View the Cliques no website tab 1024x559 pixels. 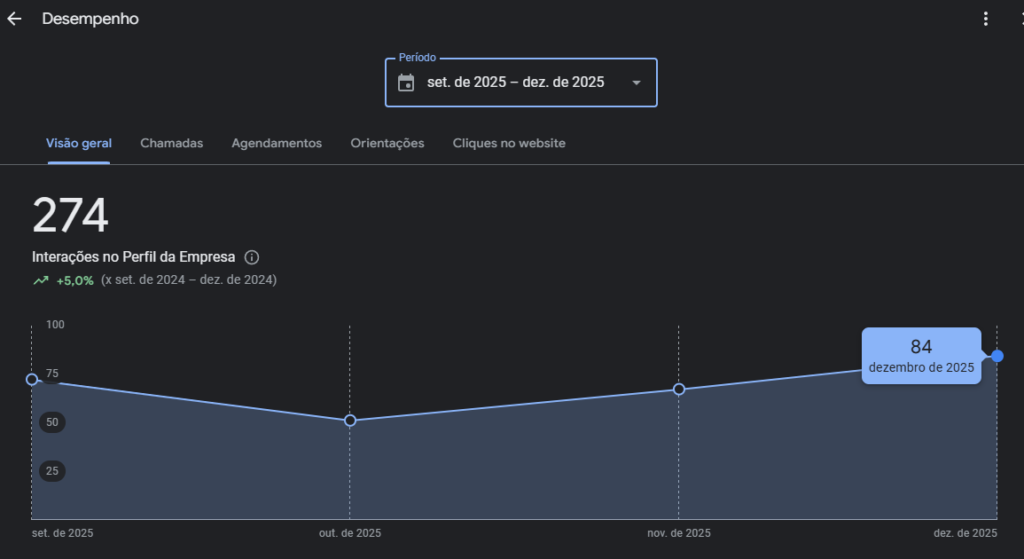(x=509, y=143)
